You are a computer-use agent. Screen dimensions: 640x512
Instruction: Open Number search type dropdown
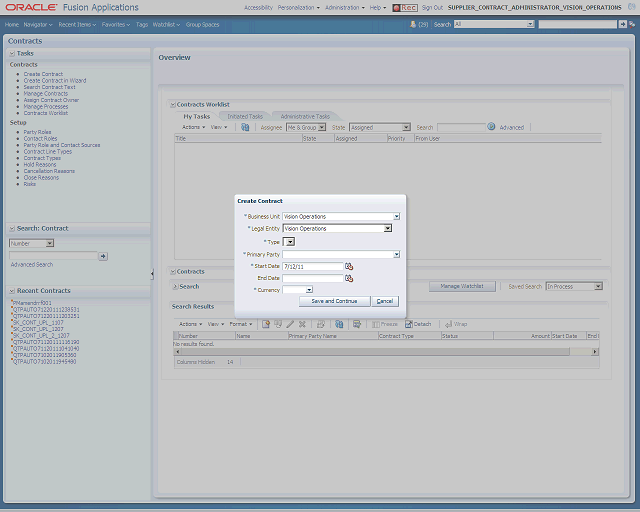tap(49, 243)
